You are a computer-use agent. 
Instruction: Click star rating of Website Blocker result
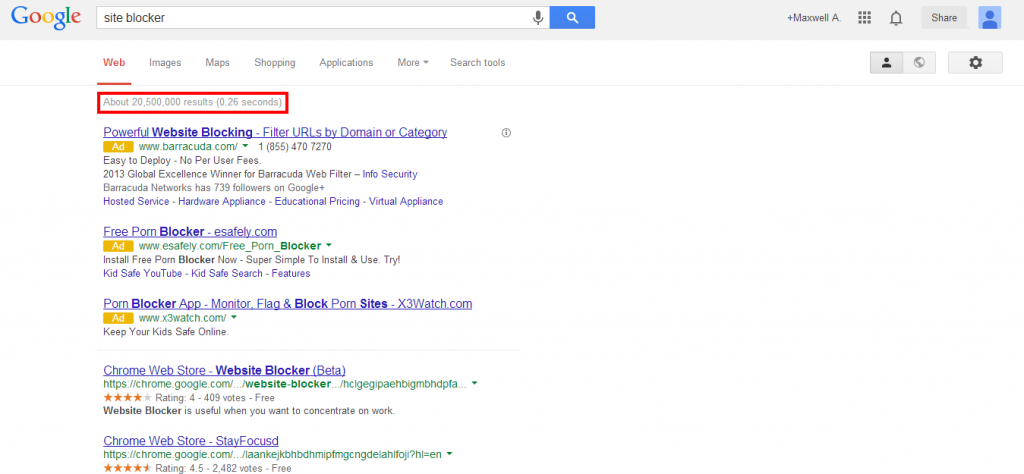[127, 398]
